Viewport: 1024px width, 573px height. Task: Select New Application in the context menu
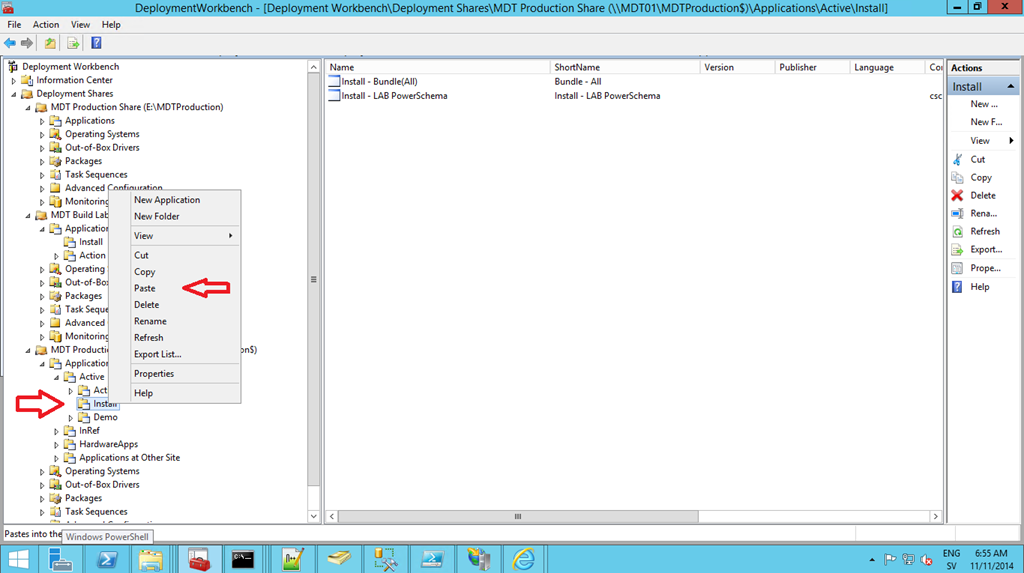coord(167,200)
